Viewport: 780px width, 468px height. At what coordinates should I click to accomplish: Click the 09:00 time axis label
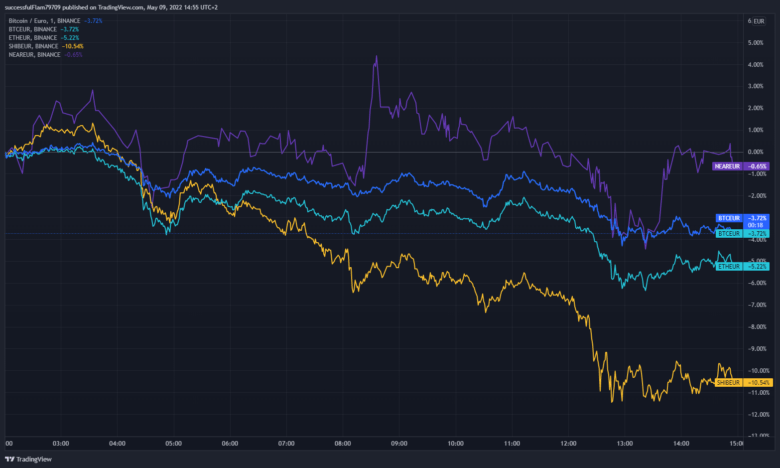[x=399, y=443]
